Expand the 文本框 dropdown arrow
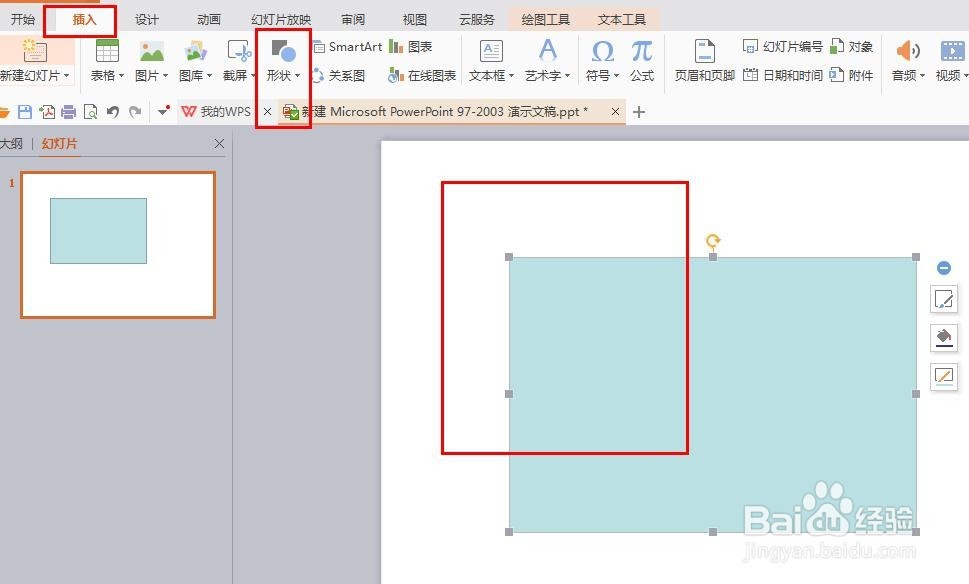This screenshot has width=969, height=584. [x=511, y=75]
